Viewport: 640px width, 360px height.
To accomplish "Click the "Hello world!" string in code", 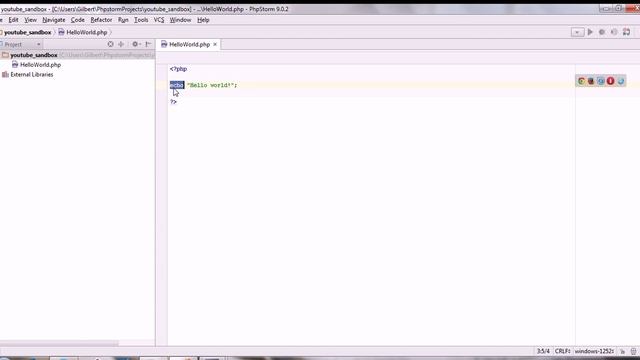I will tap(210, 85).
